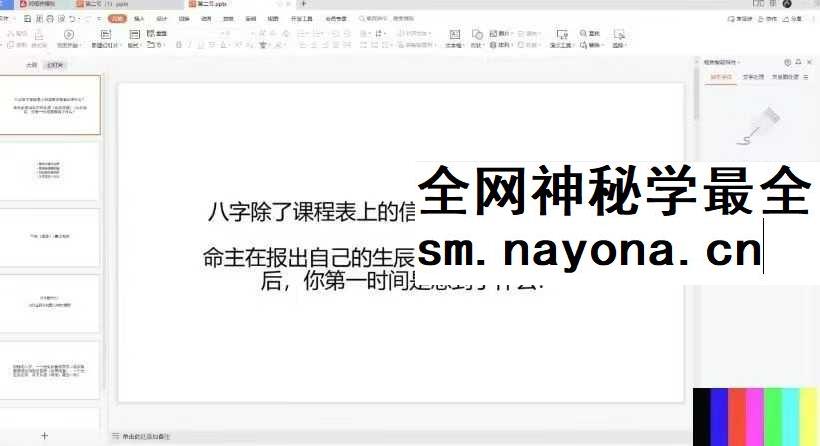
Task: Open the Undo history dropdown arrow
Action: click(x=78, y=19)
